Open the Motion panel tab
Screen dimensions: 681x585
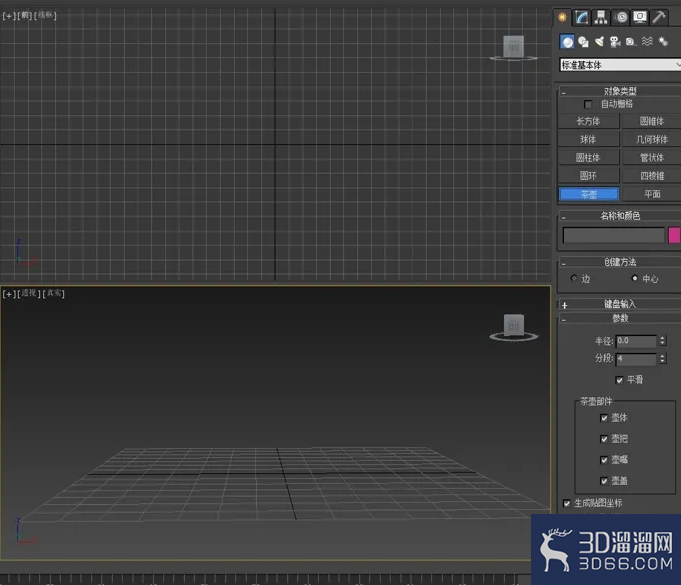pos(621,17)
